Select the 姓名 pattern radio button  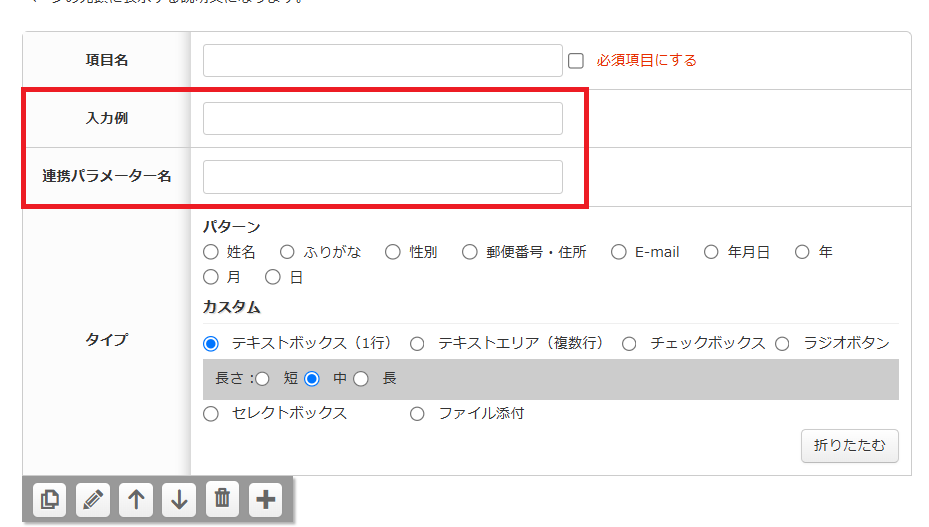click(x=210, y=252)
